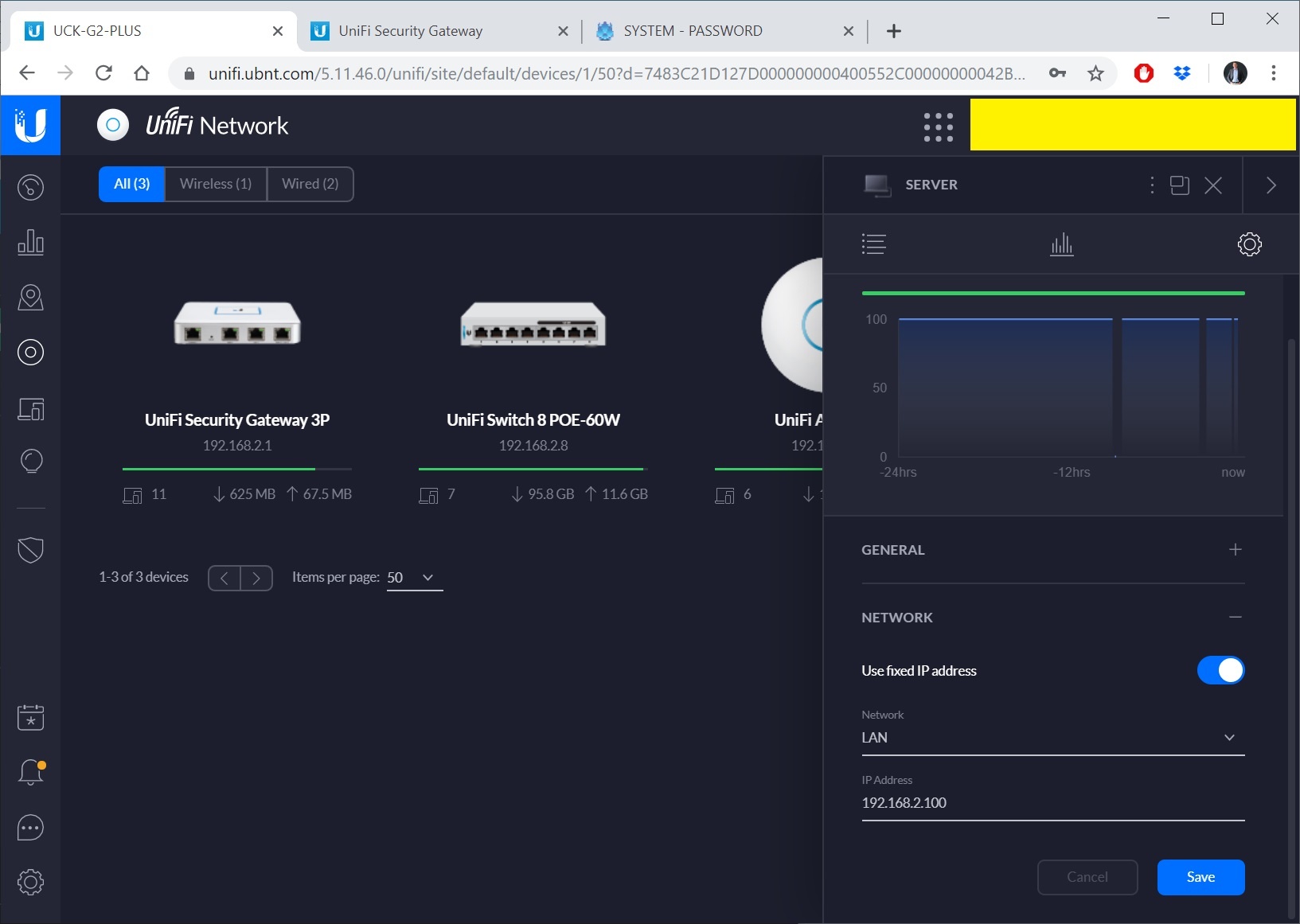Image resolution: width=1300 pixels, height=924 pixels.
Task: Filter devices by Wired (2)
Action: (x=310, y=184)
